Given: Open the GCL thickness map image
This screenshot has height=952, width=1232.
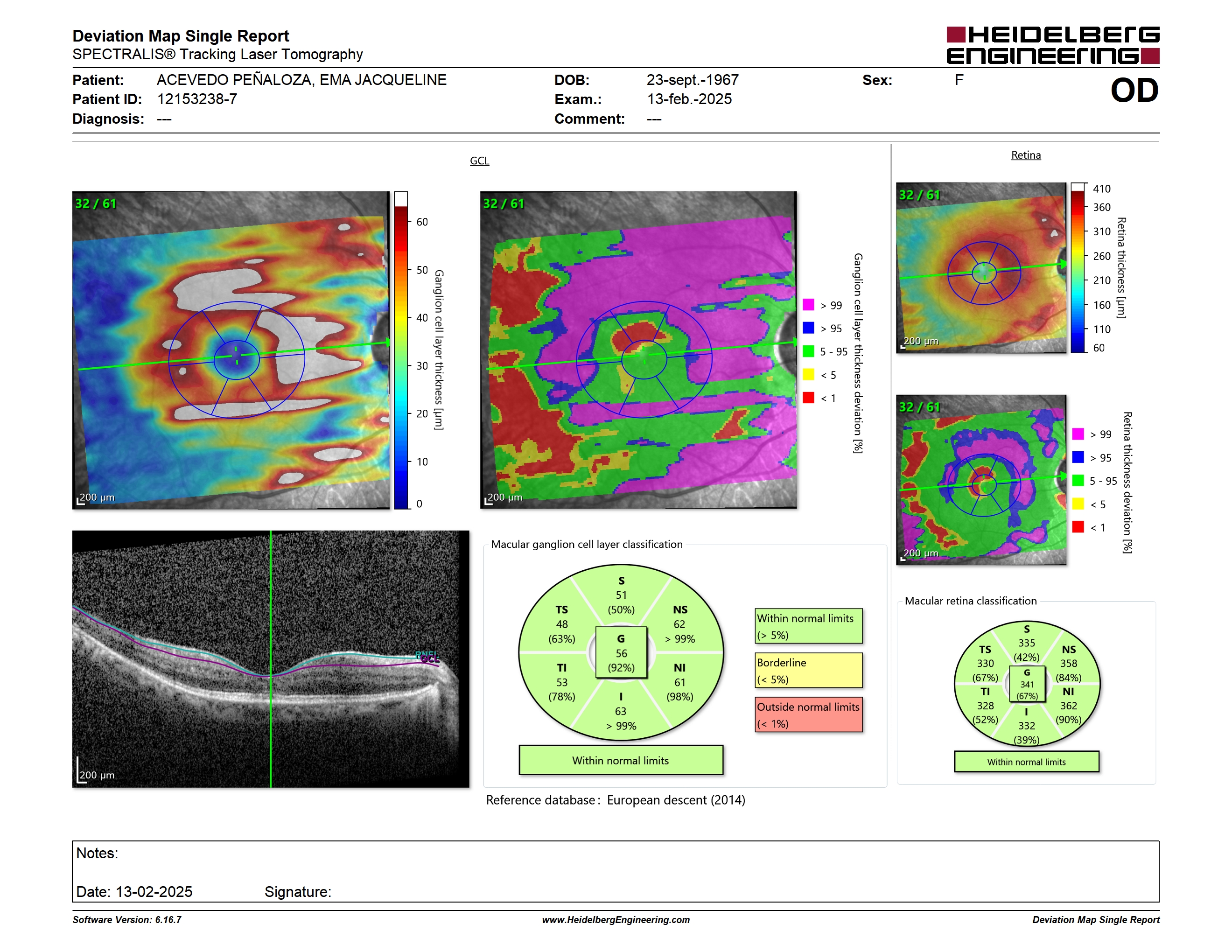Looking at the screenshot, I should 231,350.
